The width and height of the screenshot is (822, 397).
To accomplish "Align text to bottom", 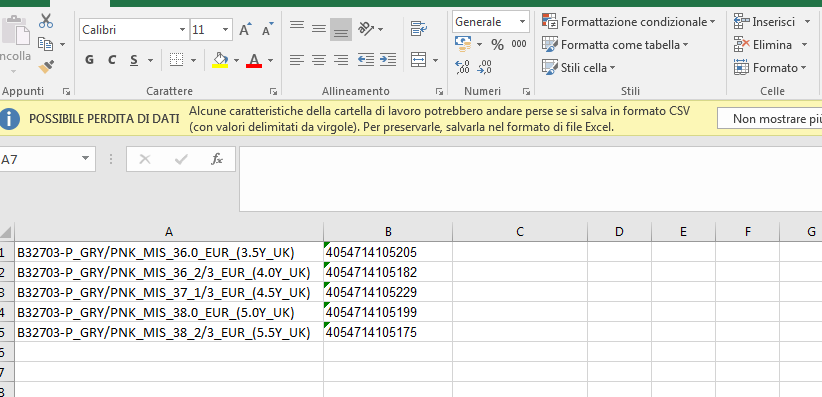I will tap(341, 29).
